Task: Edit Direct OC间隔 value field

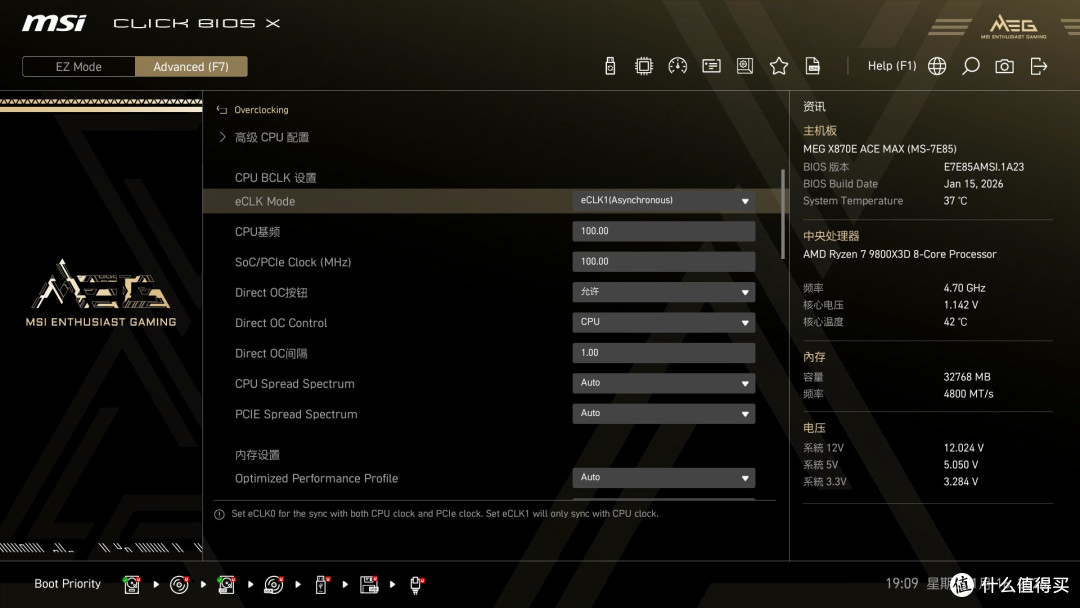Action: [663, 353]
